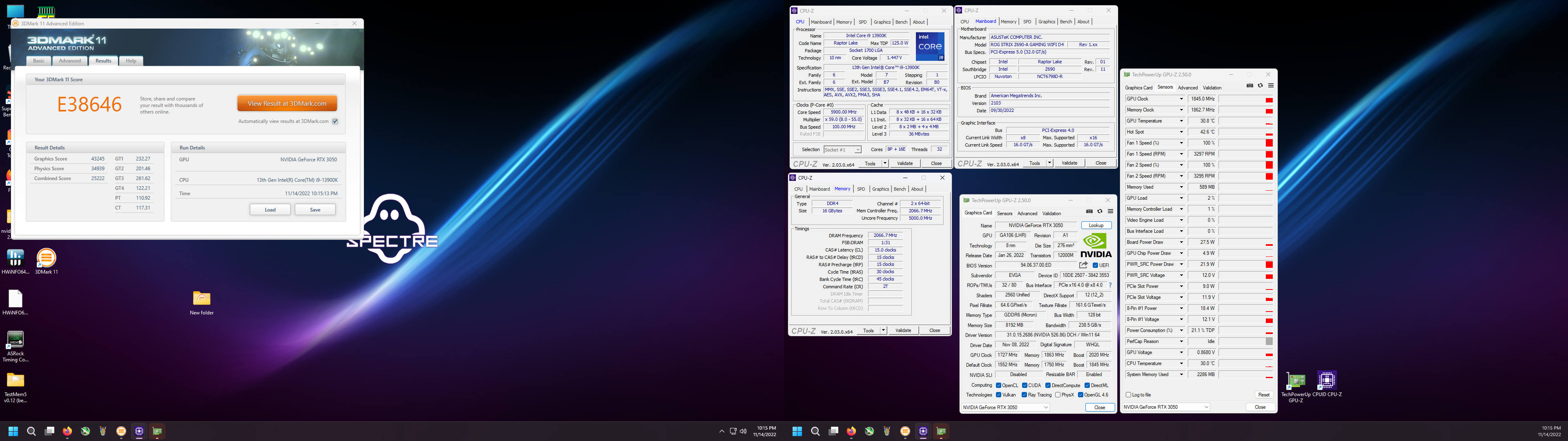Click the Graphics Score value 43245
Viewport: 1568px width, 441px height.
(x=98, y=158)
